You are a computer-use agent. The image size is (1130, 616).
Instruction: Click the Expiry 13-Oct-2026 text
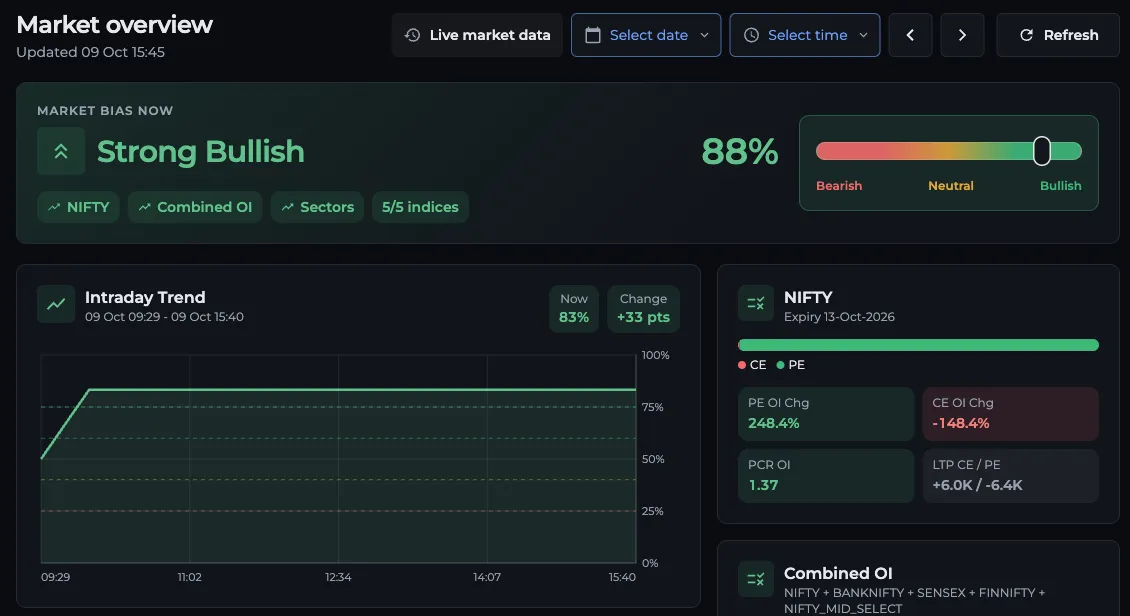(839, 317)
